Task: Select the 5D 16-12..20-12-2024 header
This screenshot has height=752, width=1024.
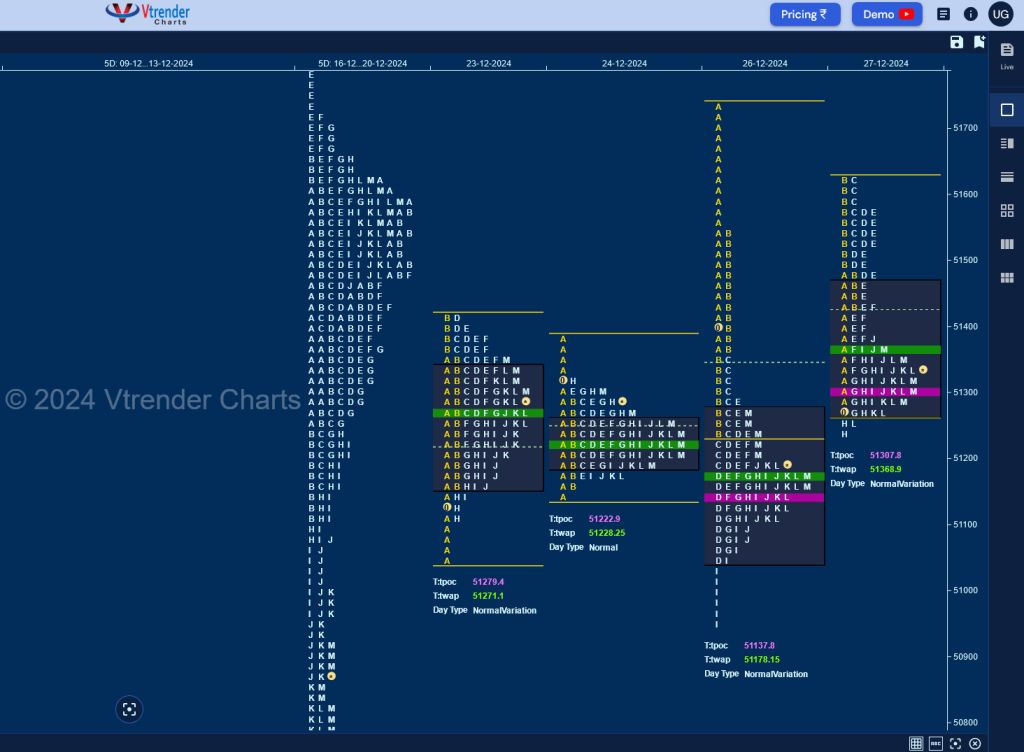Action: (362, 63)
